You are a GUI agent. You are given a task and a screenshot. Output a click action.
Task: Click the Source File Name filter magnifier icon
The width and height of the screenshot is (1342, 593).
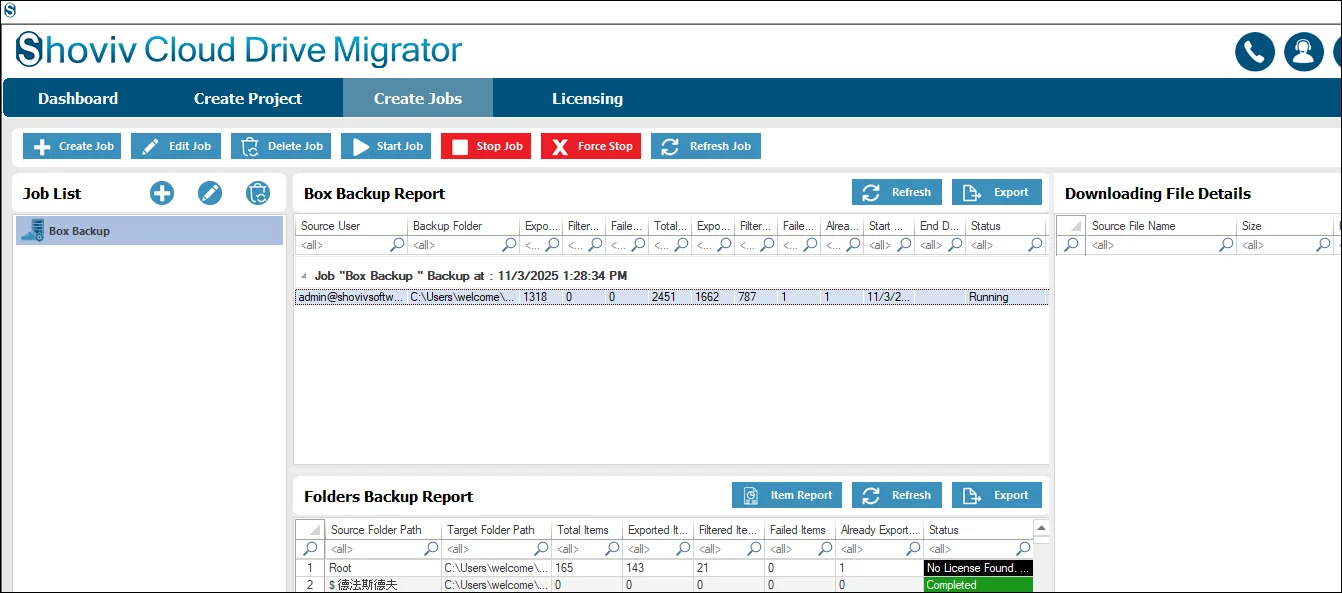[1226, 245]
